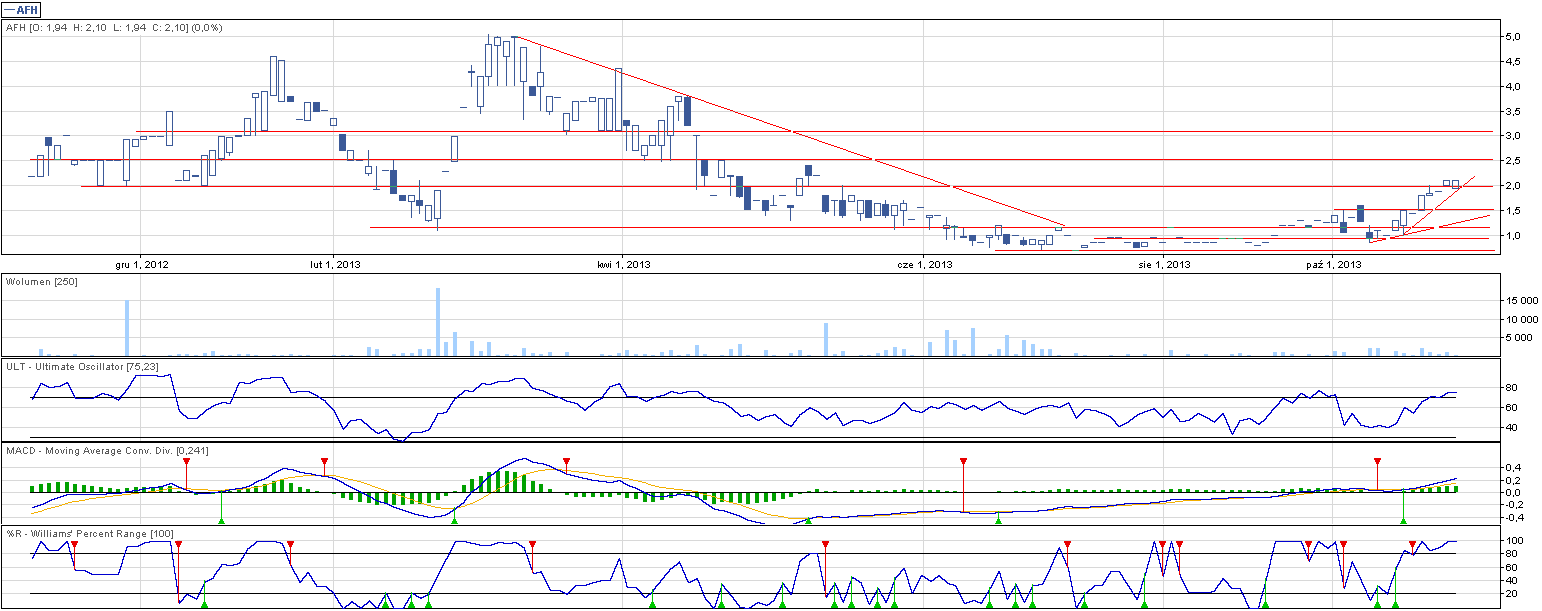Select the Wolumen [250] panel title

click(x=42, y=283)
